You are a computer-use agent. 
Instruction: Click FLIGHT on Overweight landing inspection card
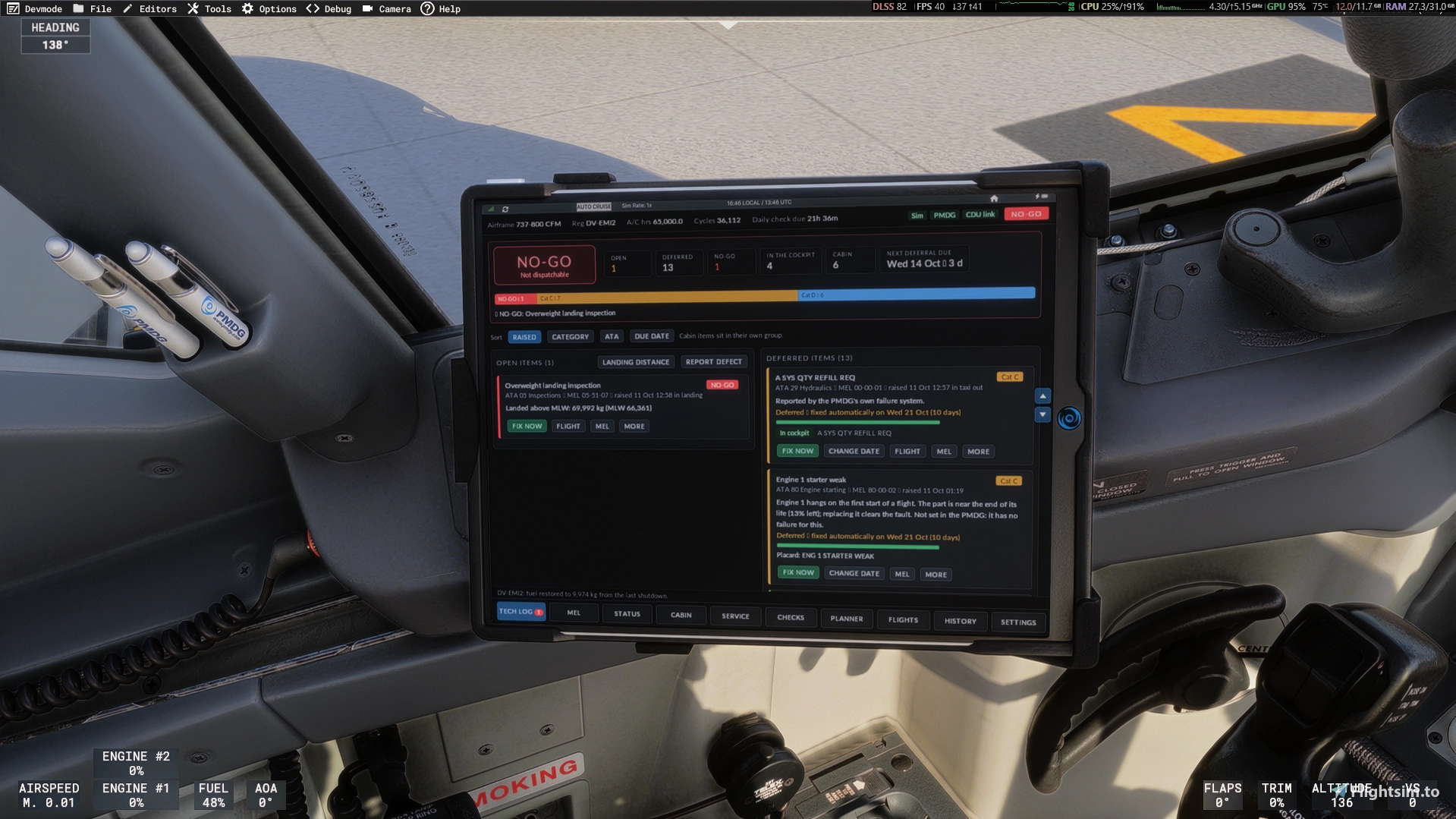pos(568,427)
